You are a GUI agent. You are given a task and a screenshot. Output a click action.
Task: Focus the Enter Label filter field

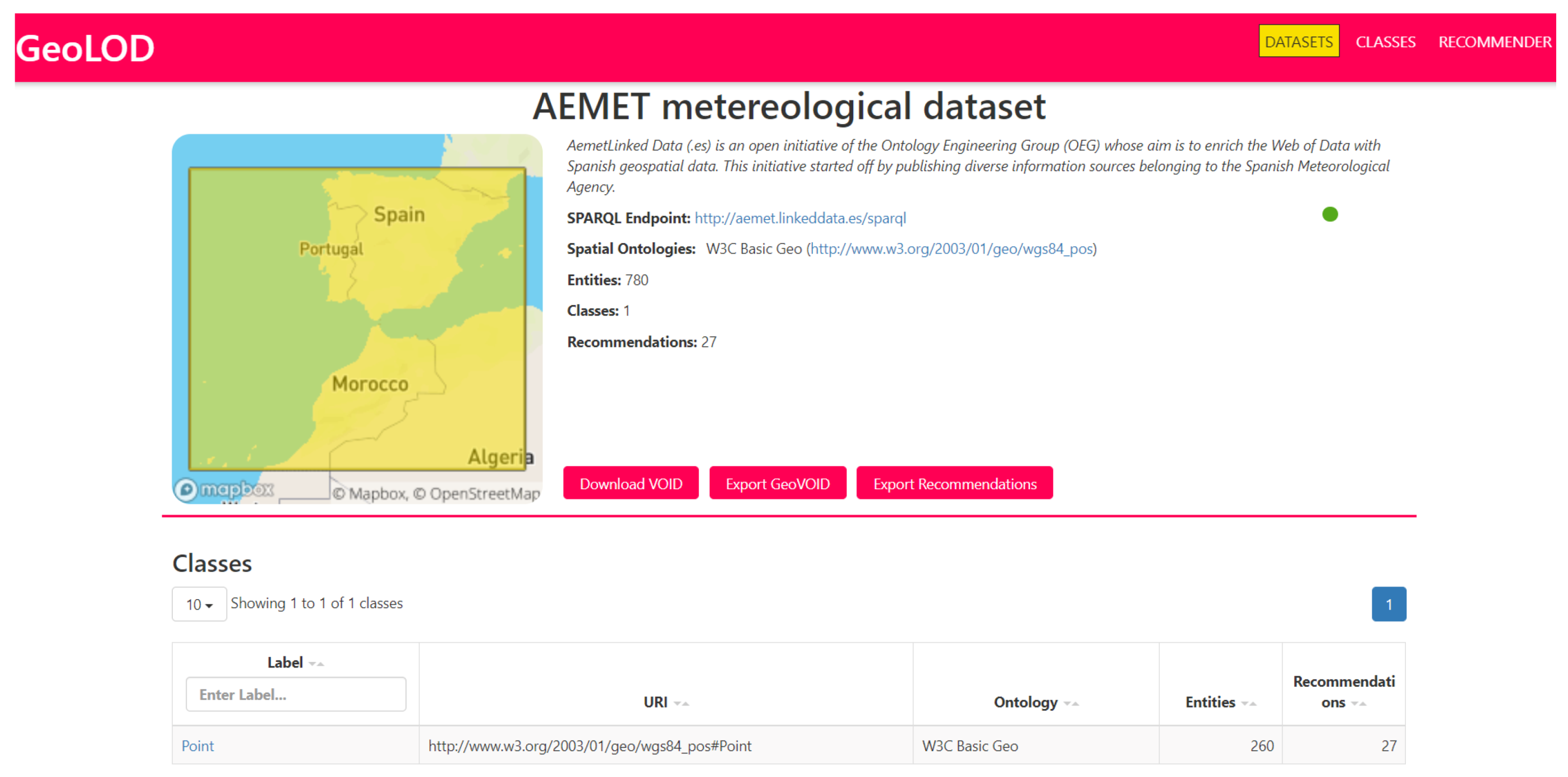pos(296,694)
